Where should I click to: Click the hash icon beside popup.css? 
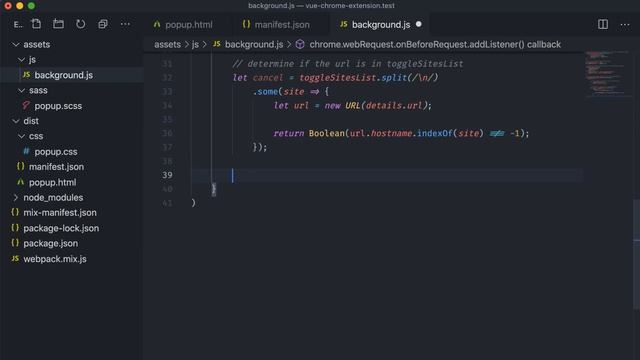26,151
